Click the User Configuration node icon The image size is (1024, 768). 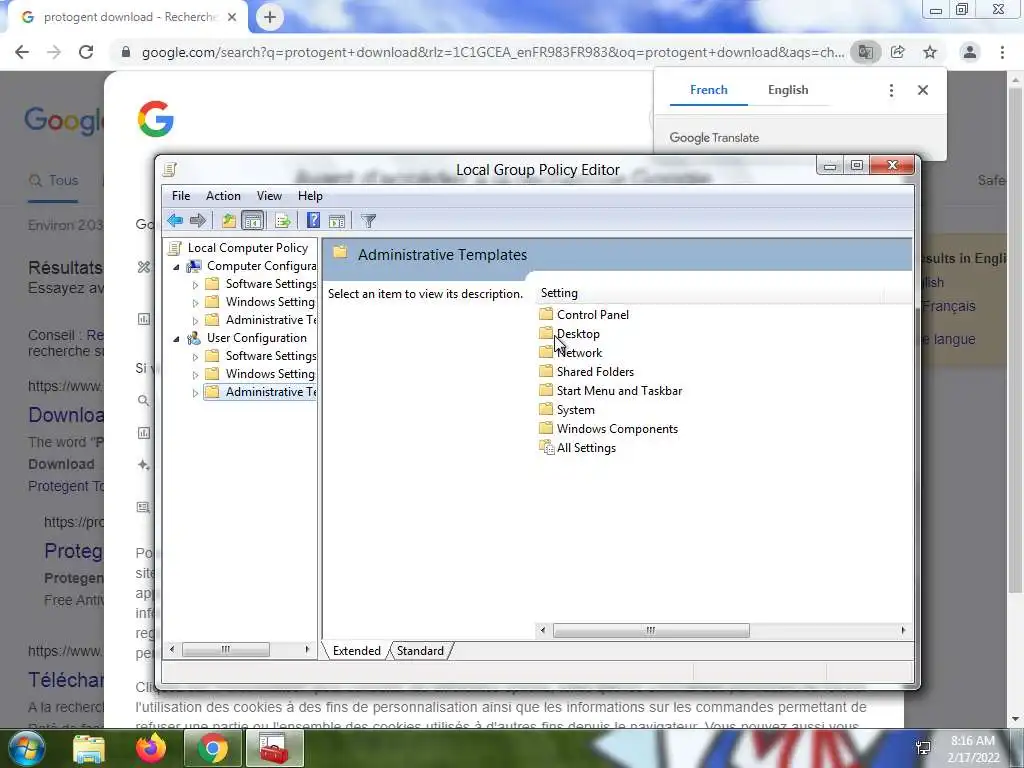click(194, 338)
